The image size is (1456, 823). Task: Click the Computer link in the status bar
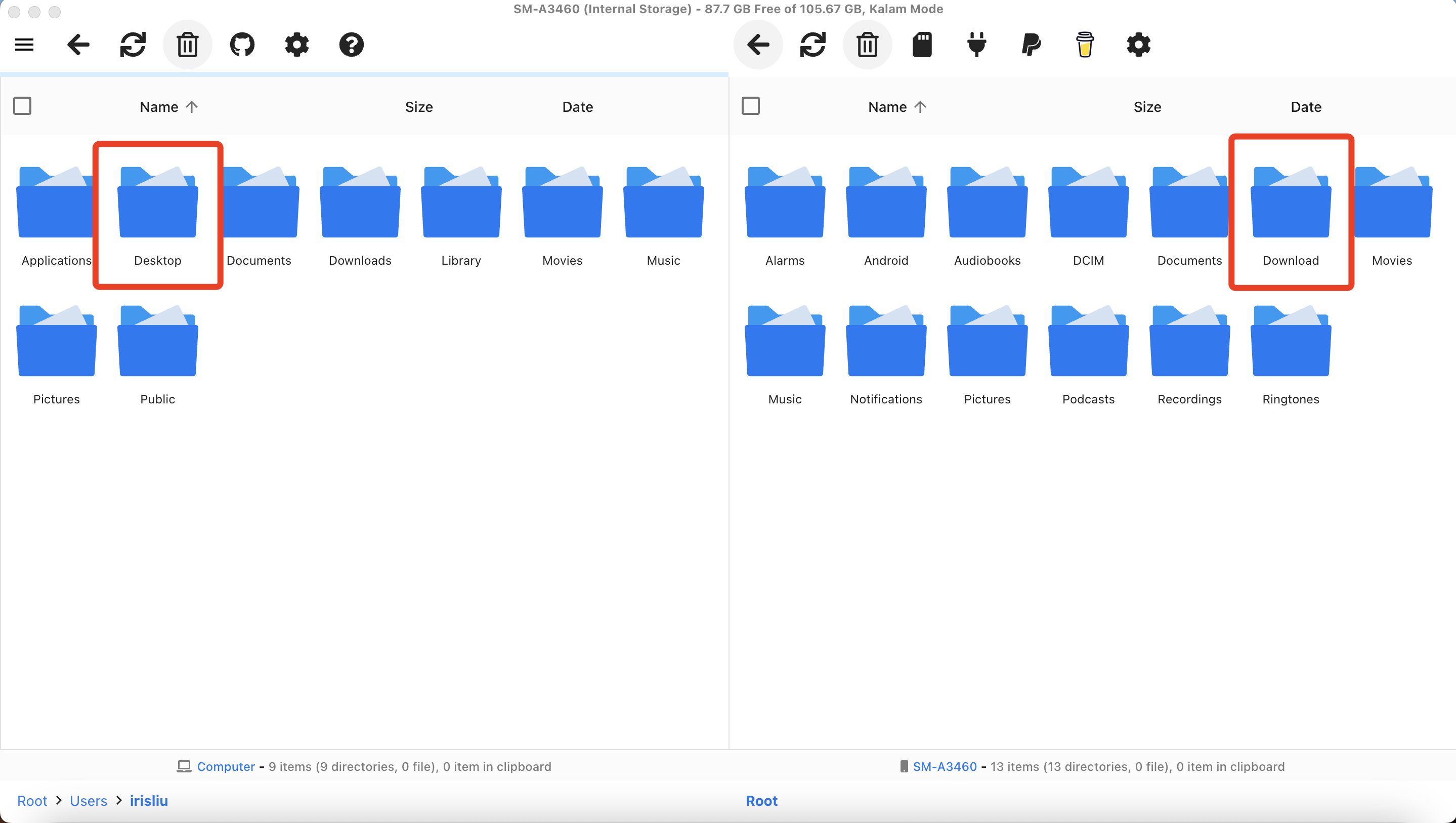pos(226,766)
